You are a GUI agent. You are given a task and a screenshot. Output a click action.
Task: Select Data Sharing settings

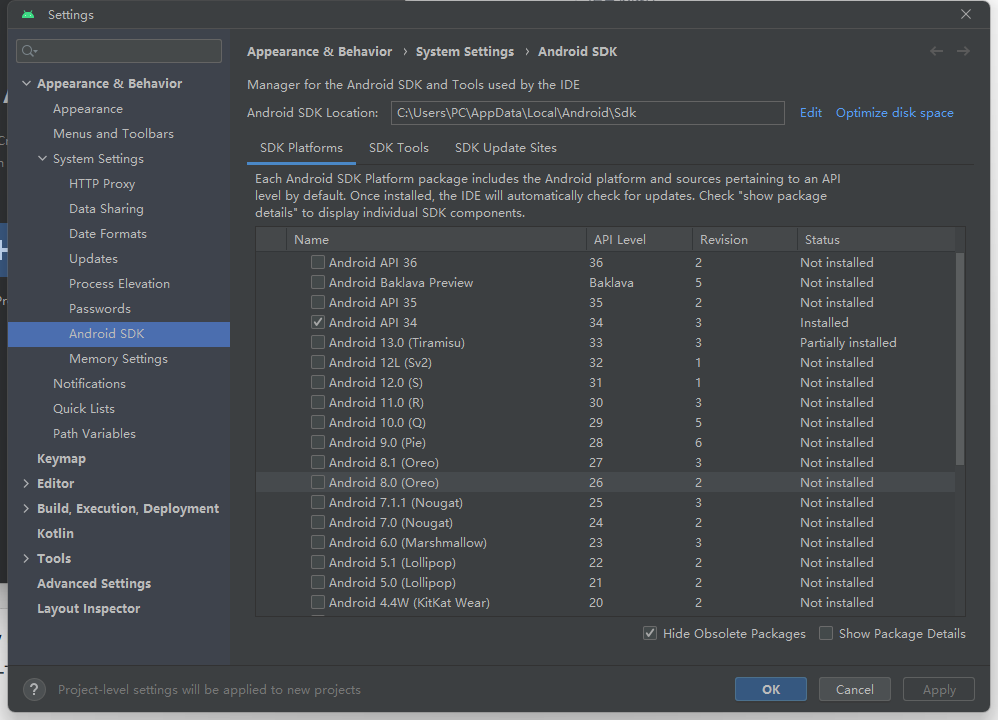tap(106, 209)
